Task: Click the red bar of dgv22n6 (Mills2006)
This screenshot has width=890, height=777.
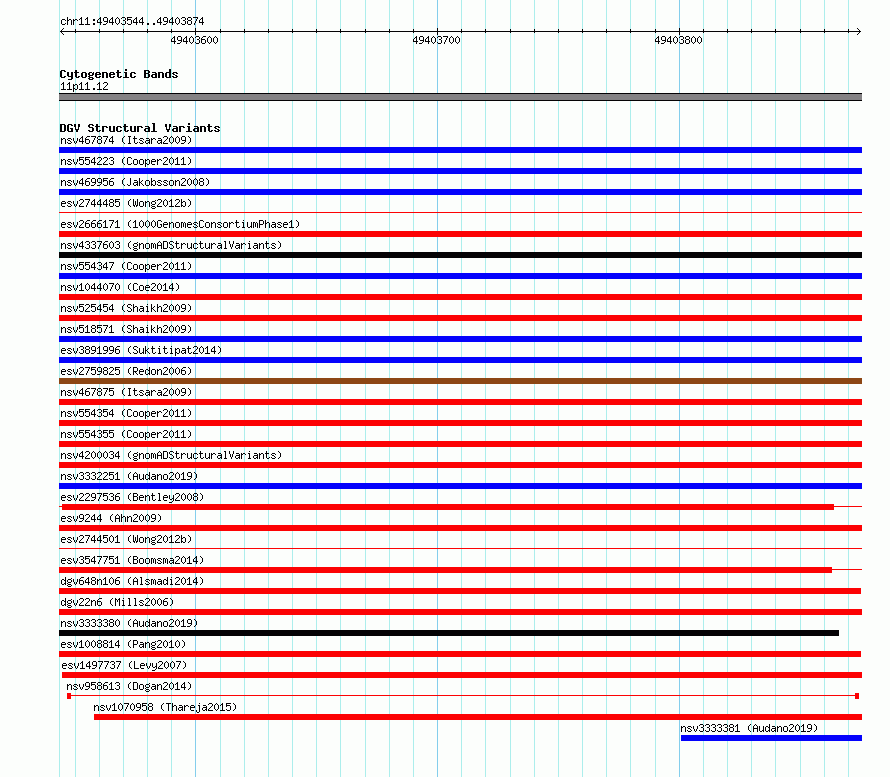Action: pos(460,612)
